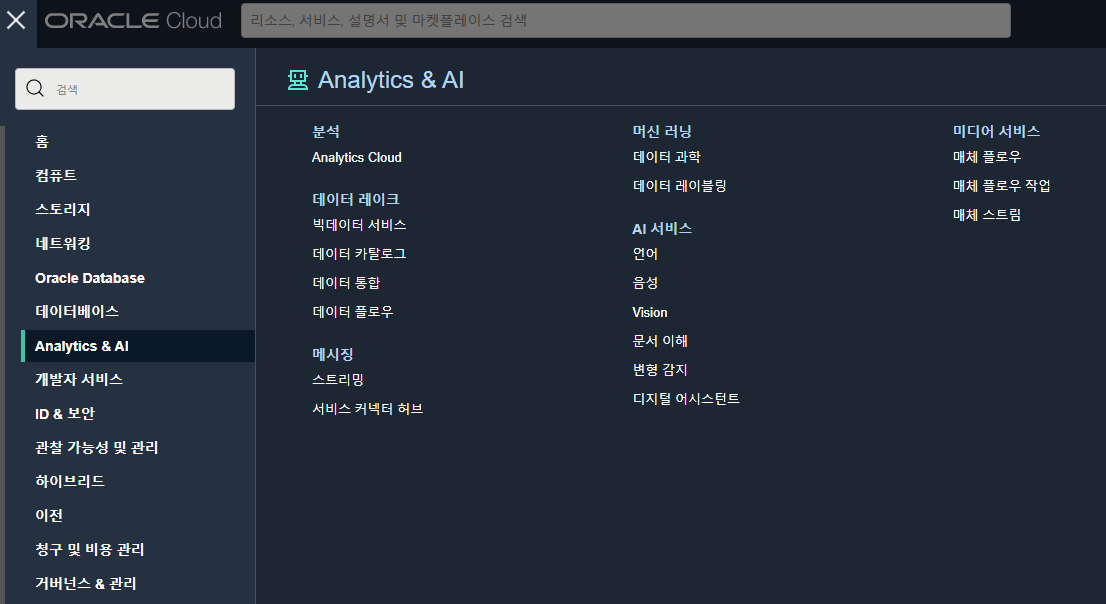Screen dimensions: 1106x604
Task: Focus the top resource search bar
Action: (x=625, y=20)
